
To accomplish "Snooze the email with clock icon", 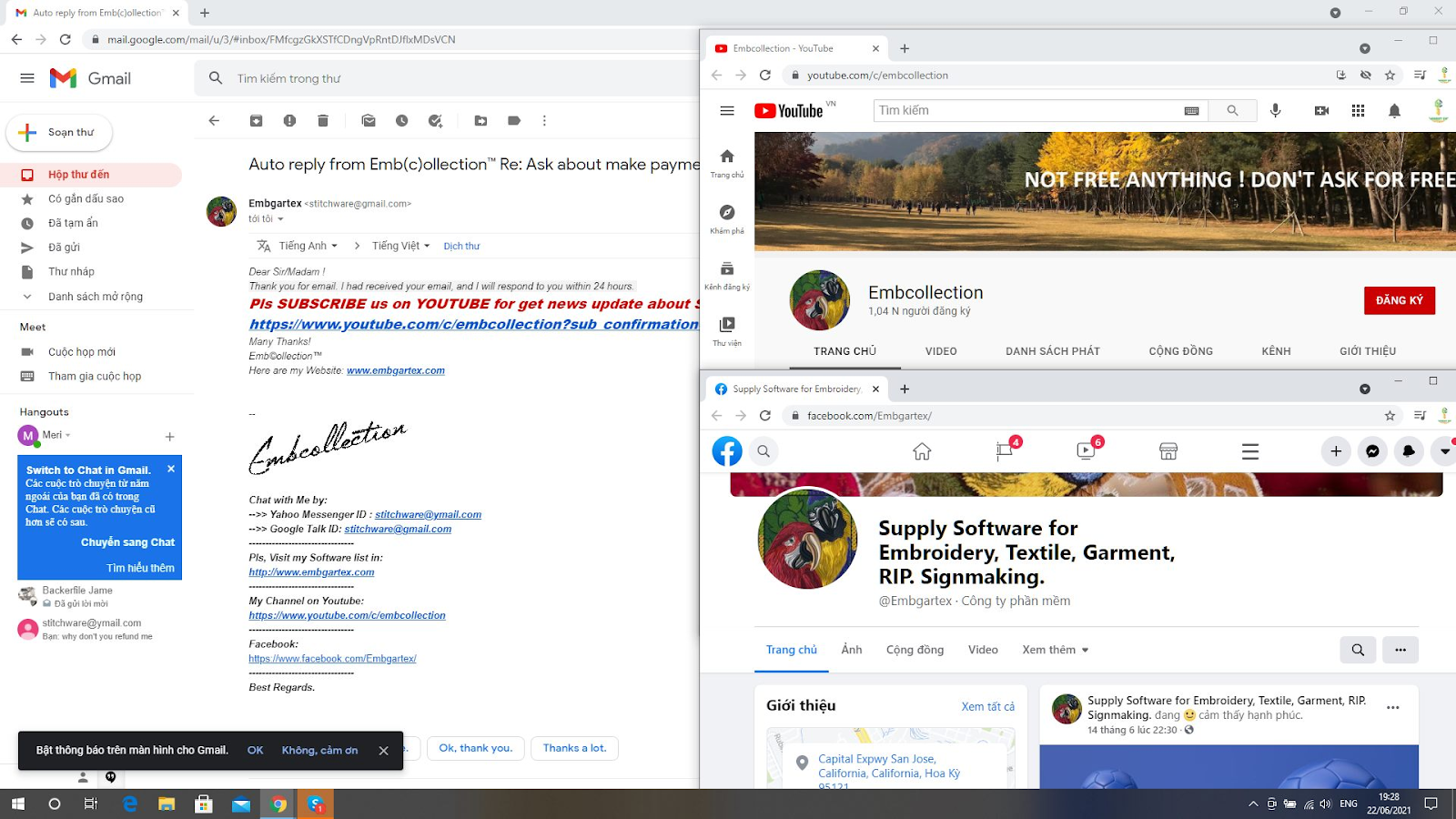I will point(401,120).
